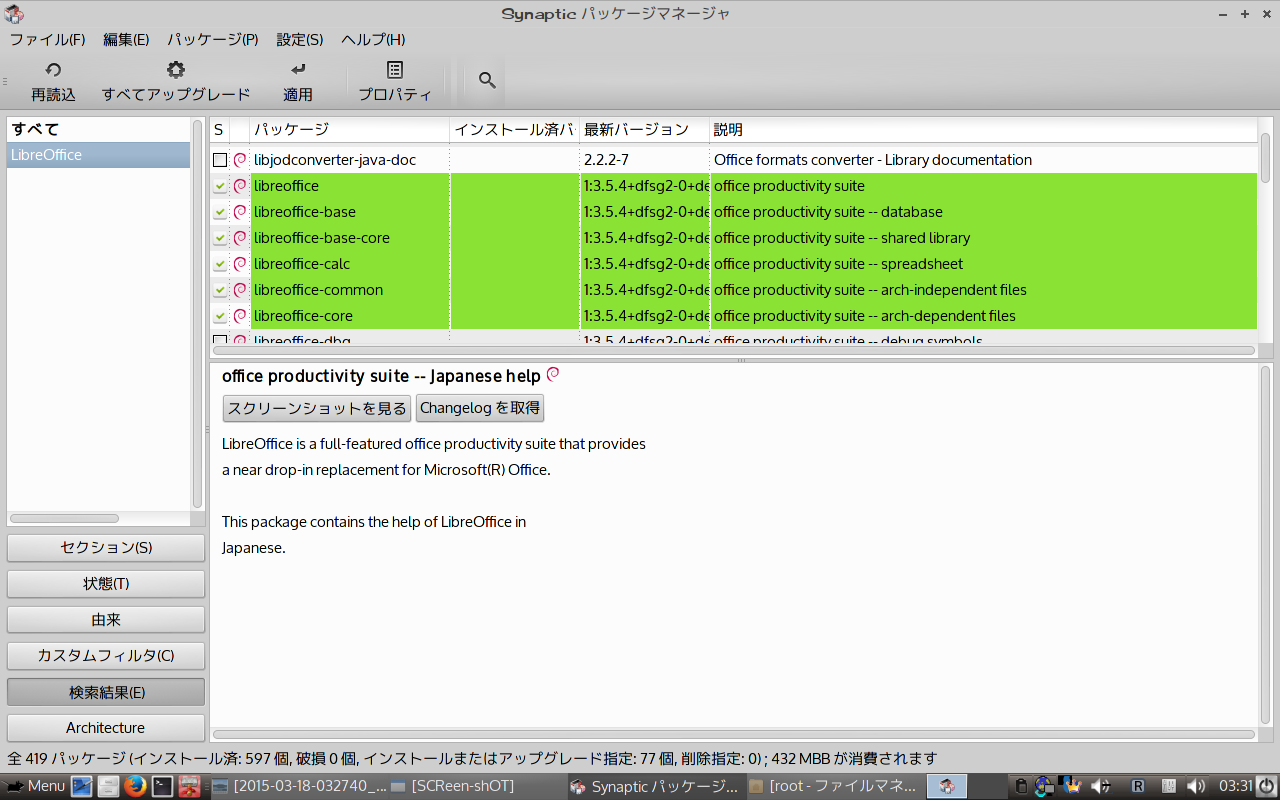This screenshot has width=1280, height=800.
Task: Click the volume speaker icon in system tray
Action: point(1195,786)
